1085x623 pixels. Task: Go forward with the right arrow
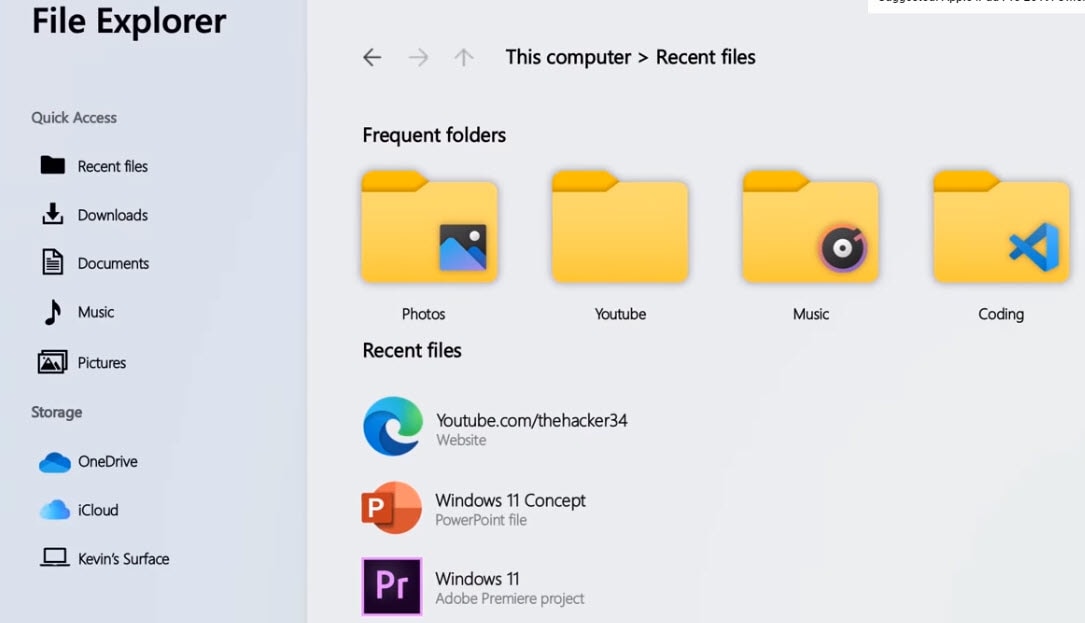click(x=418, y=57)
